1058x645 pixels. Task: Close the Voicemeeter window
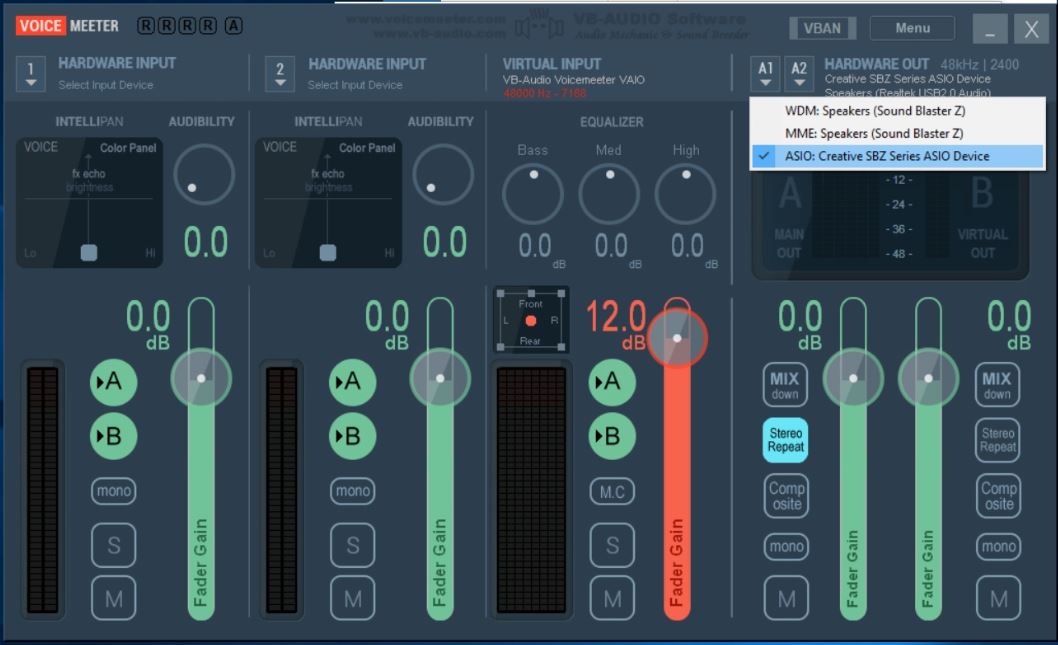click(x=1031, y=29)
